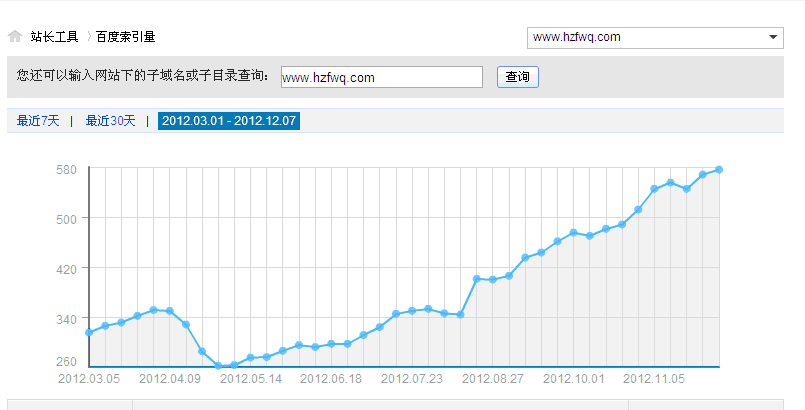Select the data point above 2012.05.14

[250, 358]
